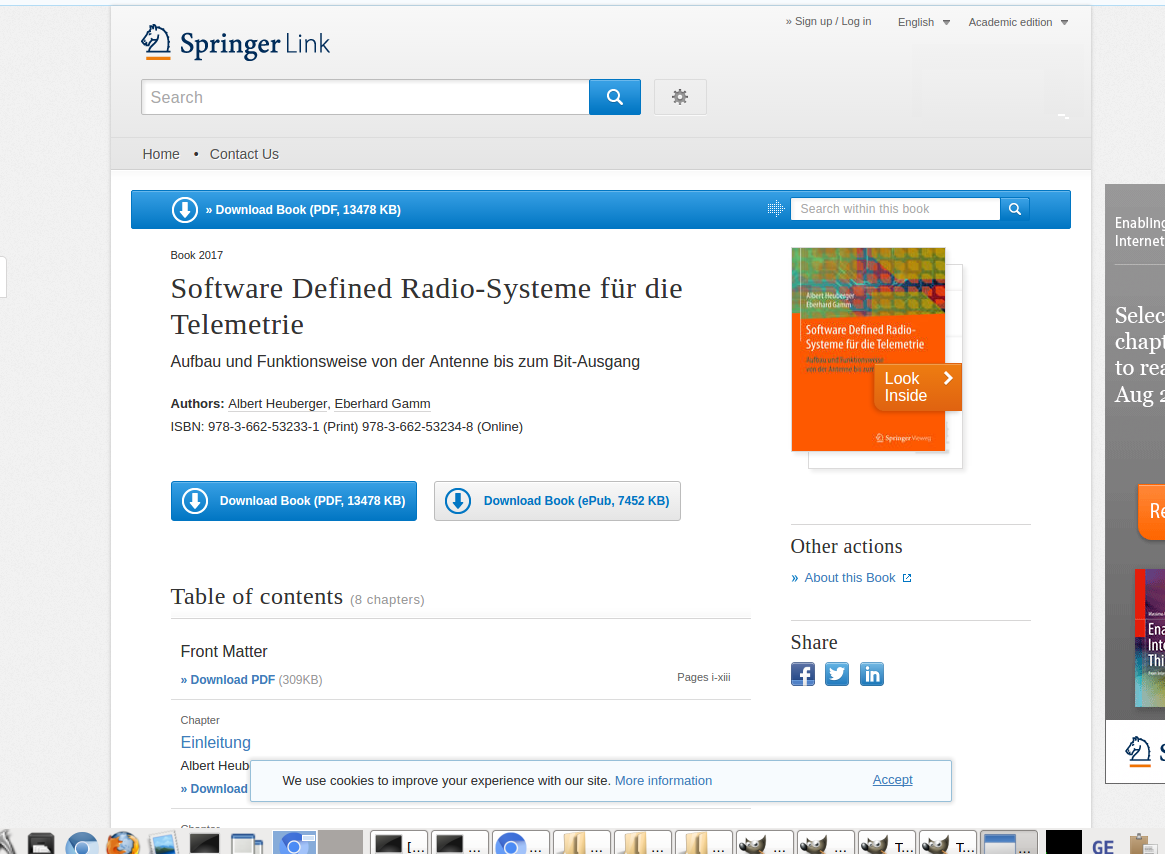Click Download Book PDF blue button
The image size is (1165, 854).
(x=294, y=501)
